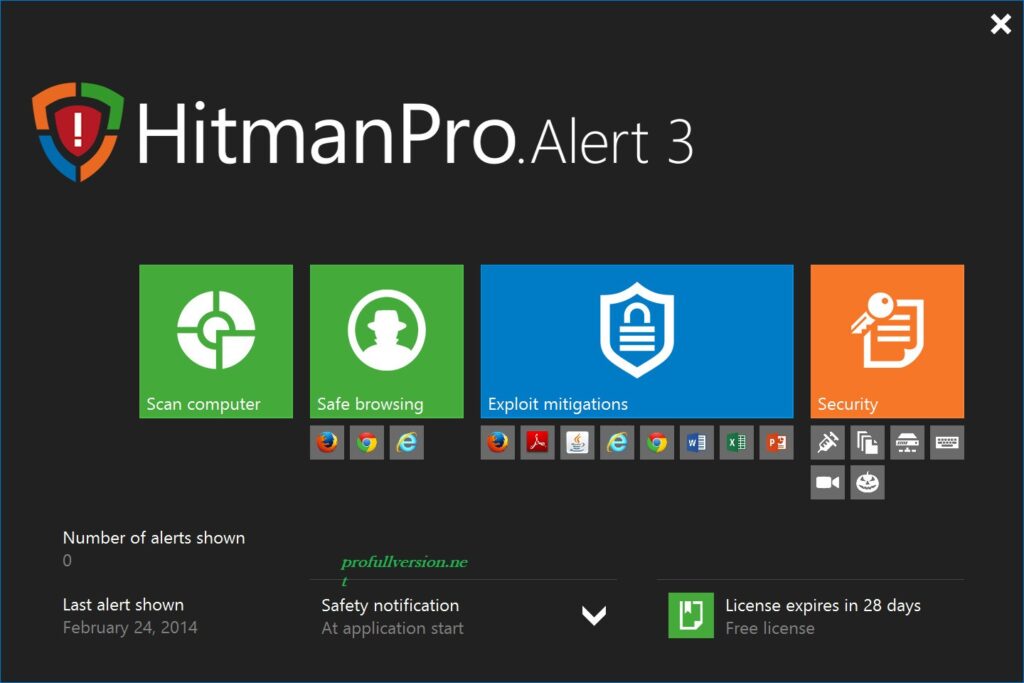1024x683 pixels.
Task: Click the Excel icon under Exploit mitigations
Action: coord(737,442)
